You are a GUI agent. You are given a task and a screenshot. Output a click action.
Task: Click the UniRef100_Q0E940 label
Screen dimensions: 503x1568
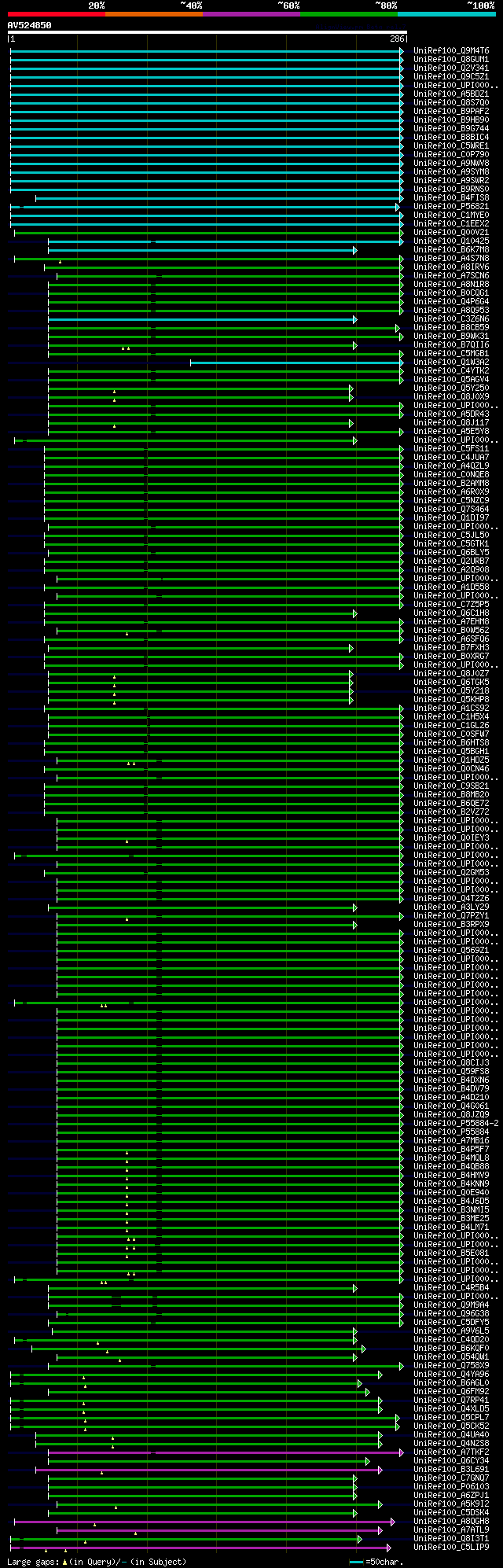point(451,1193)
